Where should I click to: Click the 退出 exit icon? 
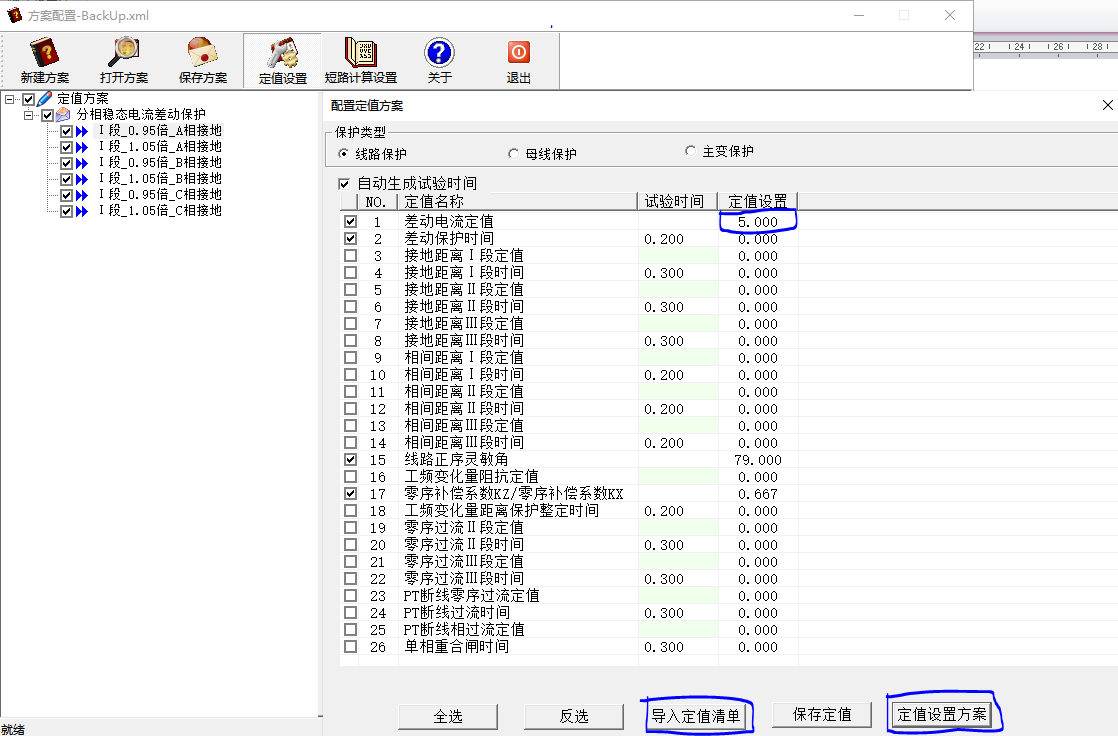point(518,60)
